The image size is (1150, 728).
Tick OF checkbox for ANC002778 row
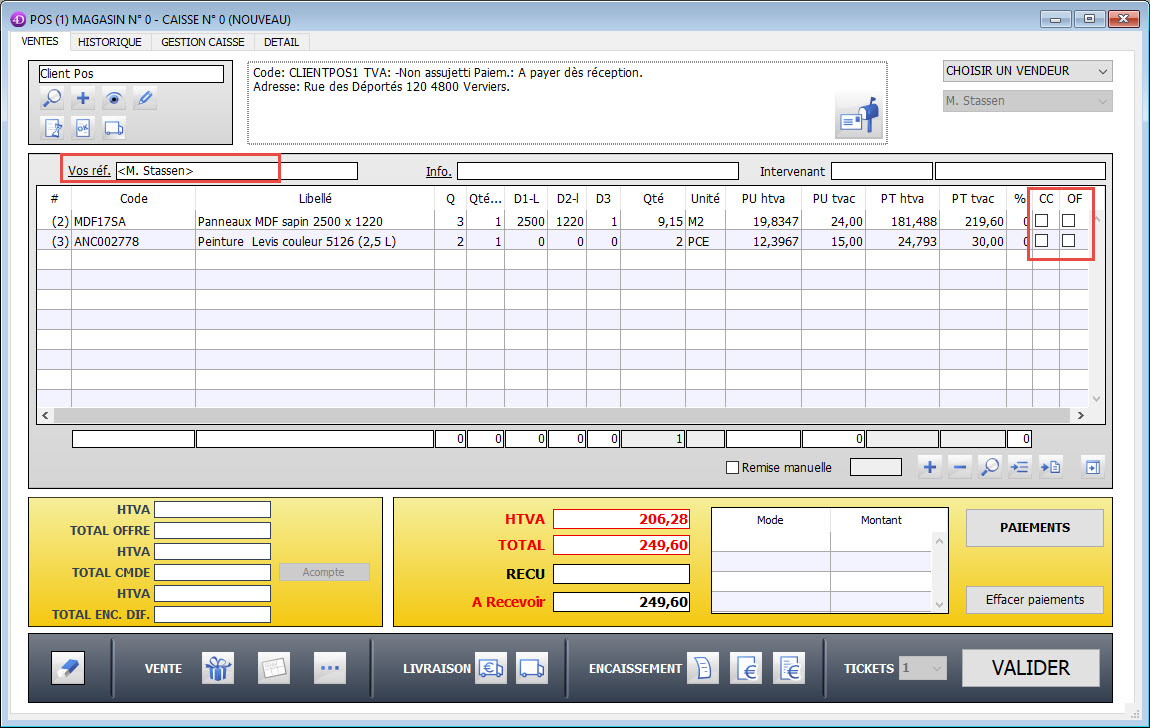pos(1070,241)
